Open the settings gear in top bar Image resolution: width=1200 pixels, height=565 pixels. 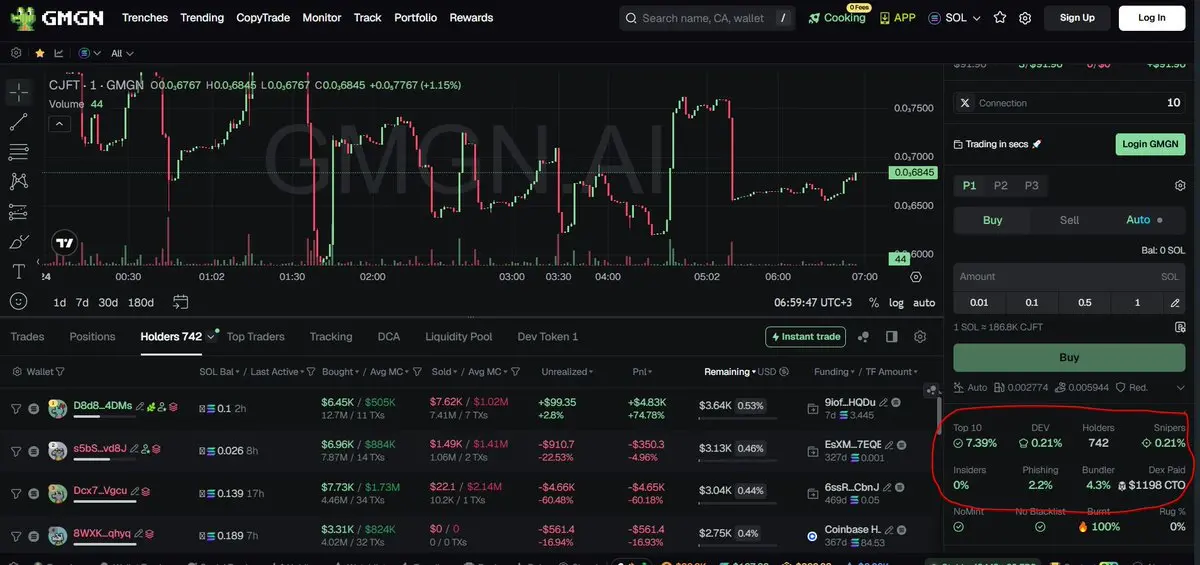tap(1025, 18)
